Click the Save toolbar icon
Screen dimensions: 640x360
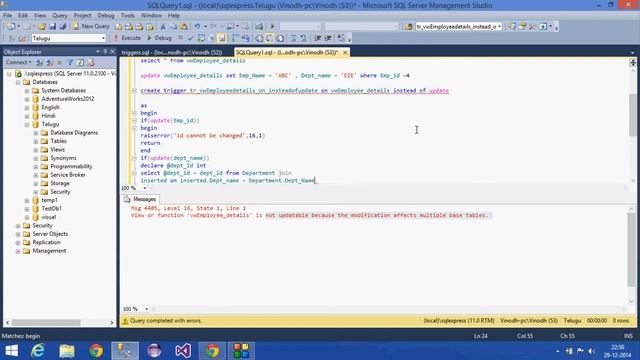52,27
